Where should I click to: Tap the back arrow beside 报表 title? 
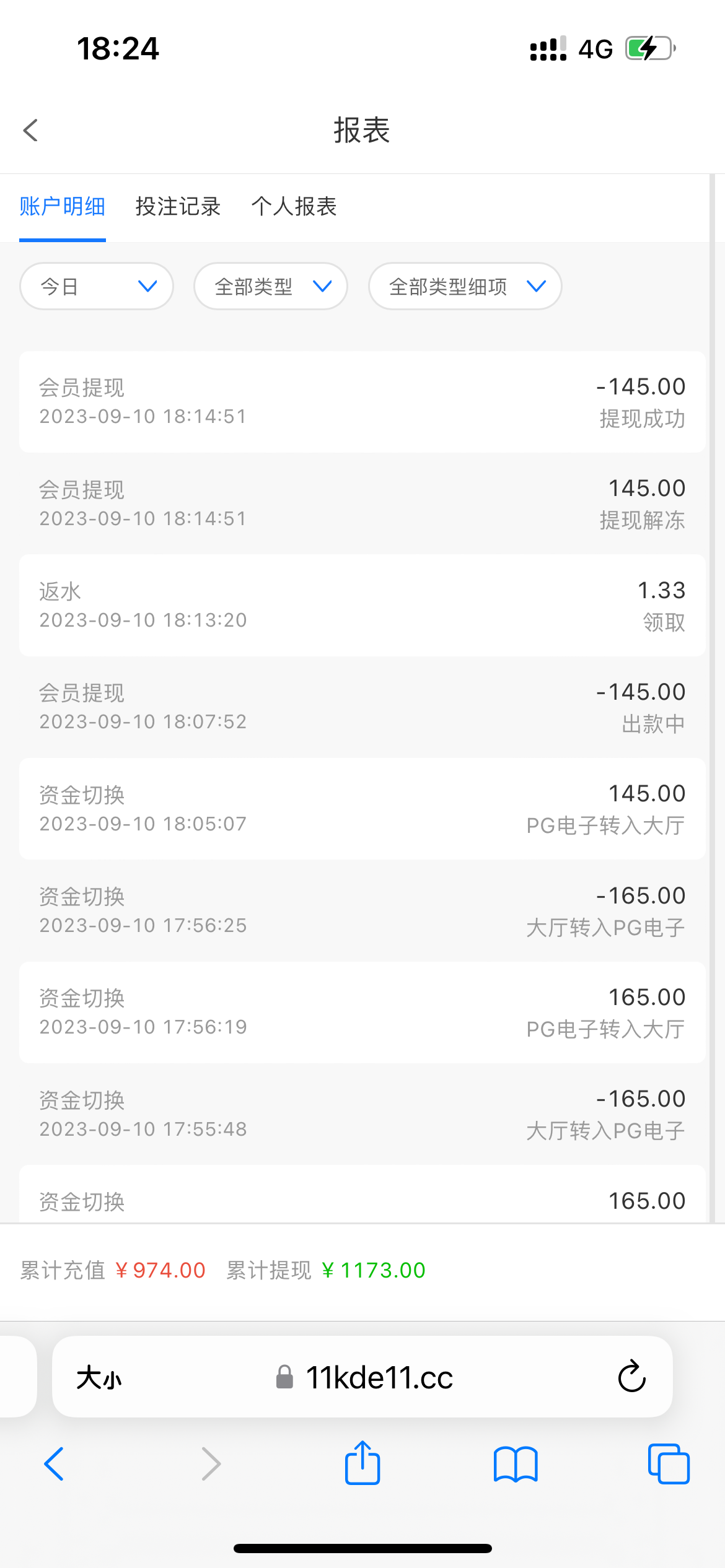point(31,130)
